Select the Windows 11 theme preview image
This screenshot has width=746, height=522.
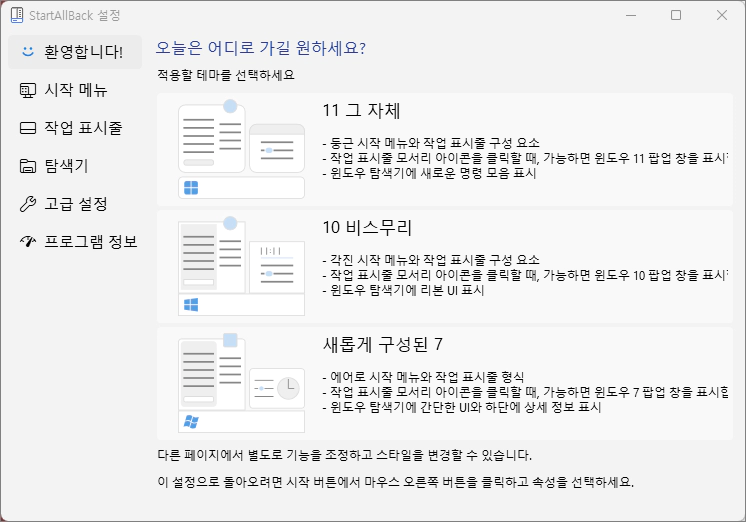(241, 149)
